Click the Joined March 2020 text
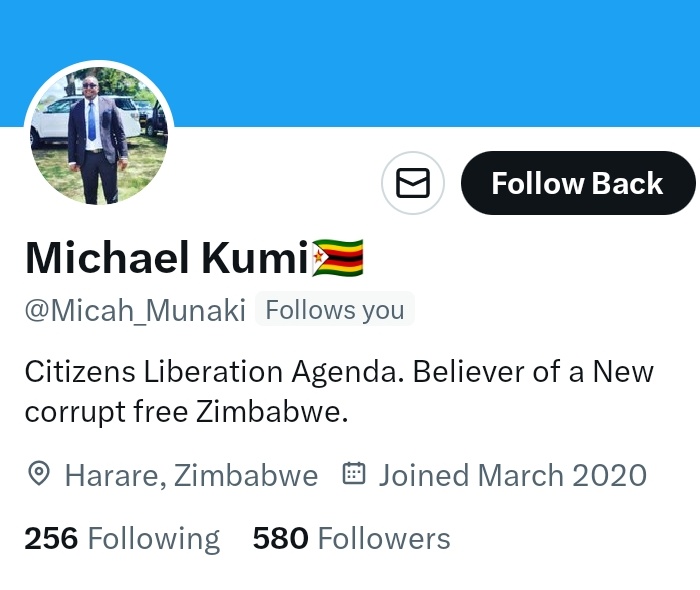The image size is (700, 590). pyautogui.click(x=513, y=475)
